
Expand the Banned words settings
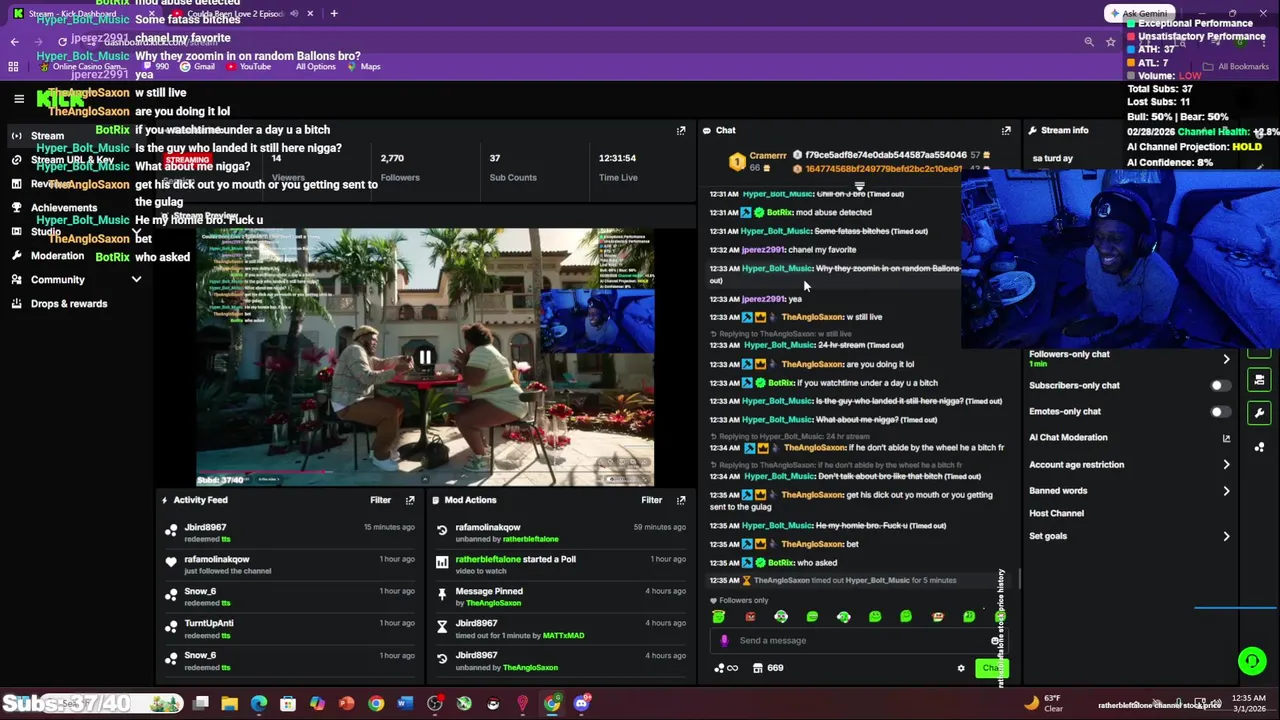[x=1226, y=491]
